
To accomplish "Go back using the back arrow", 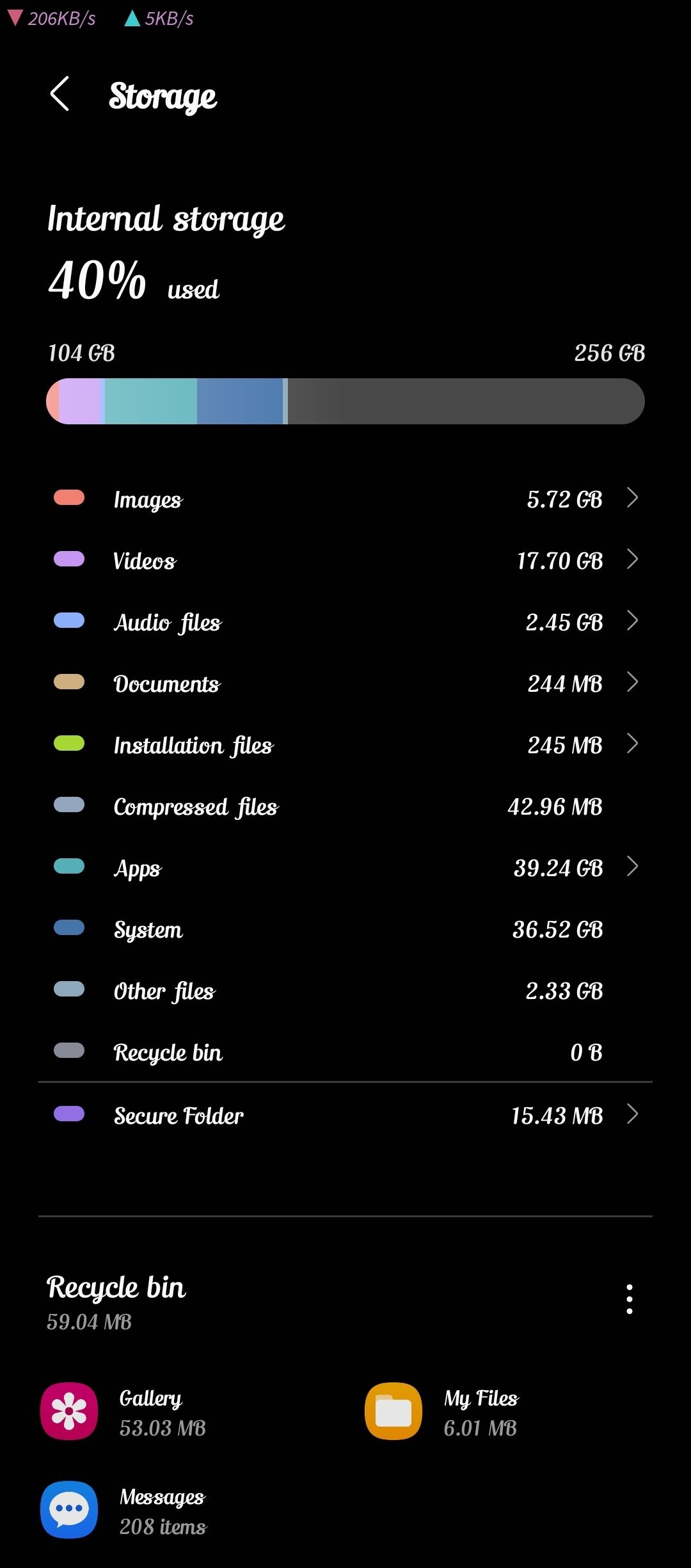I will [x=61, y=95].
